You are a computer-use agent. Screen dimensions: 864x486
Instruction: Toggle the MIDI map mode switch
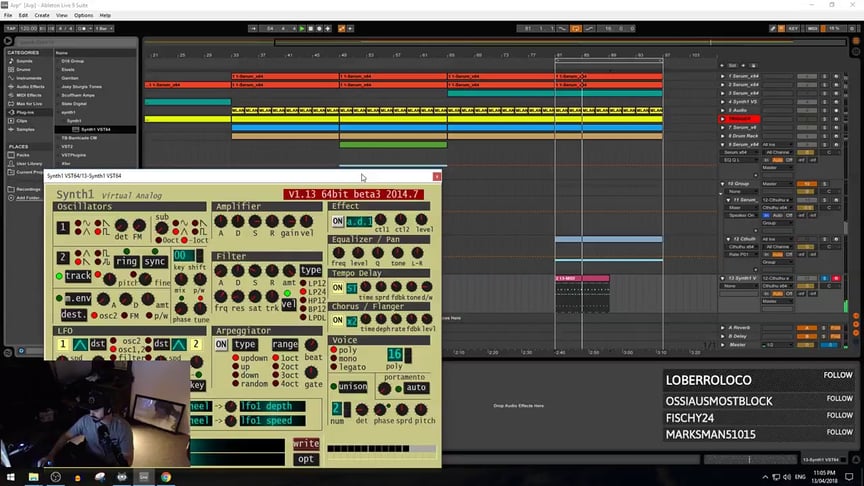point(812,29)
